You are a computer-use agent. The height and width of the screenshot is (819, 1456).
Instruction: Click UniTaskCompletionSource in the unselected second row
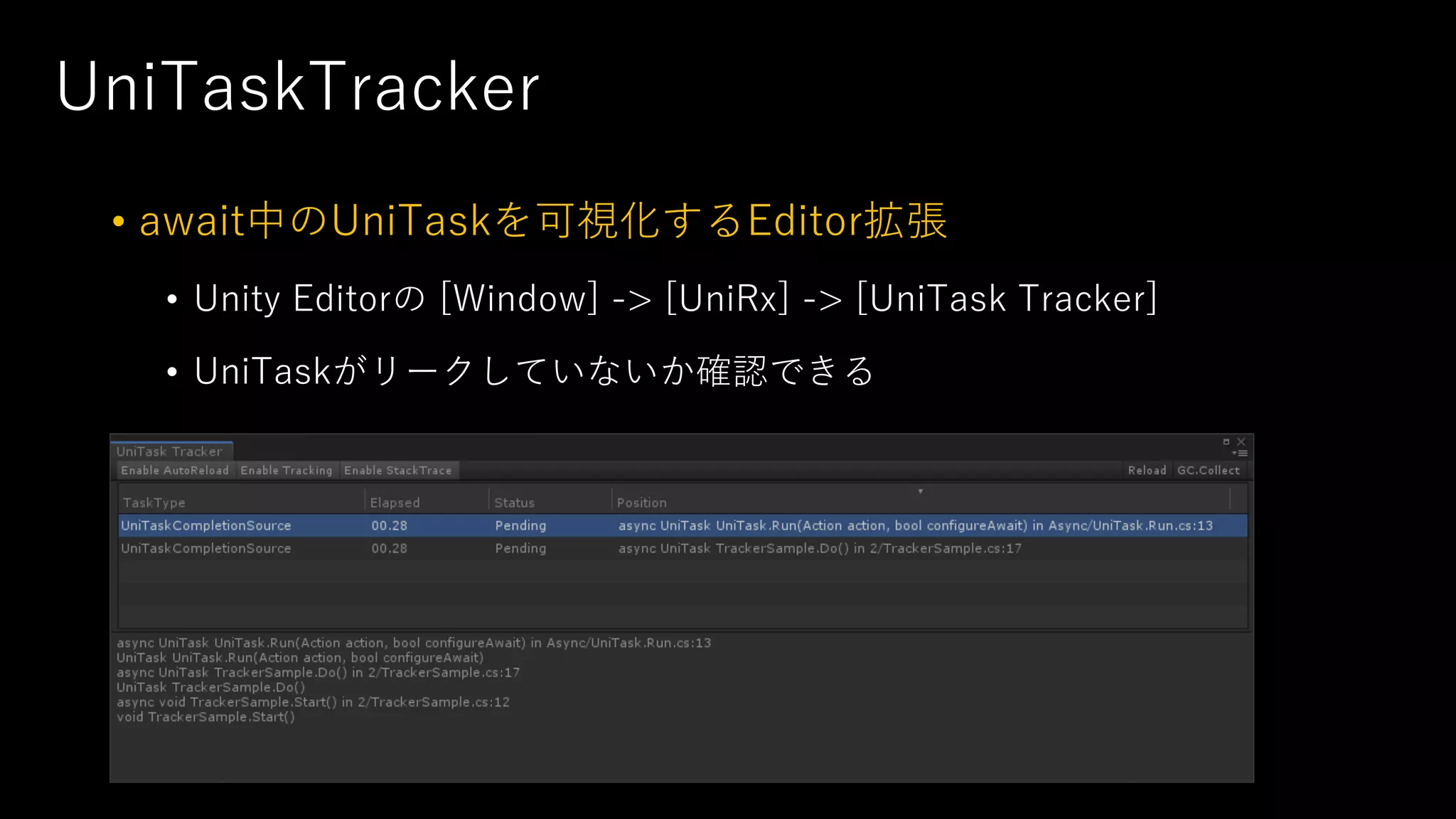point(206,548)
